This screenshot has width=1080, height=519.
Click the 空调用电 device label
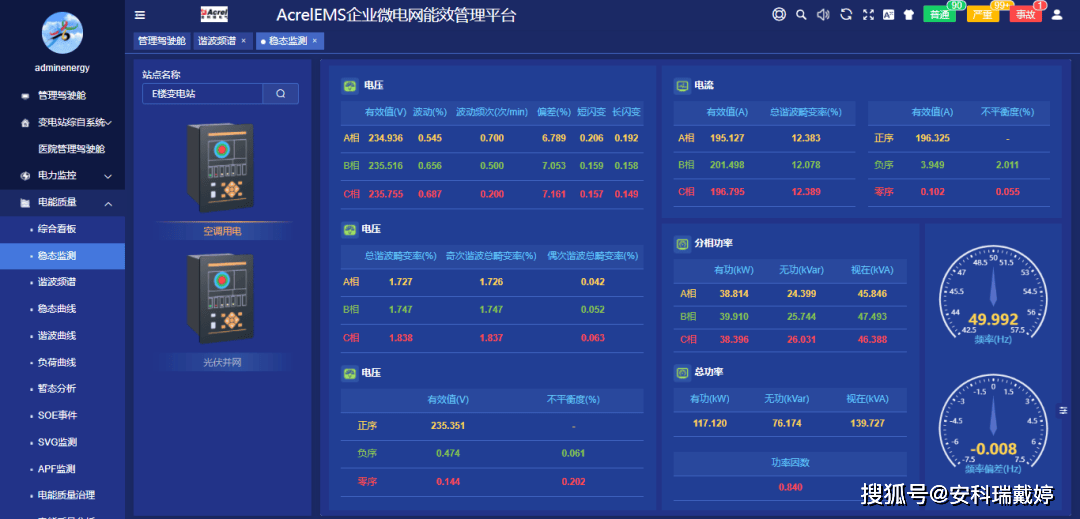click(222, 232)
